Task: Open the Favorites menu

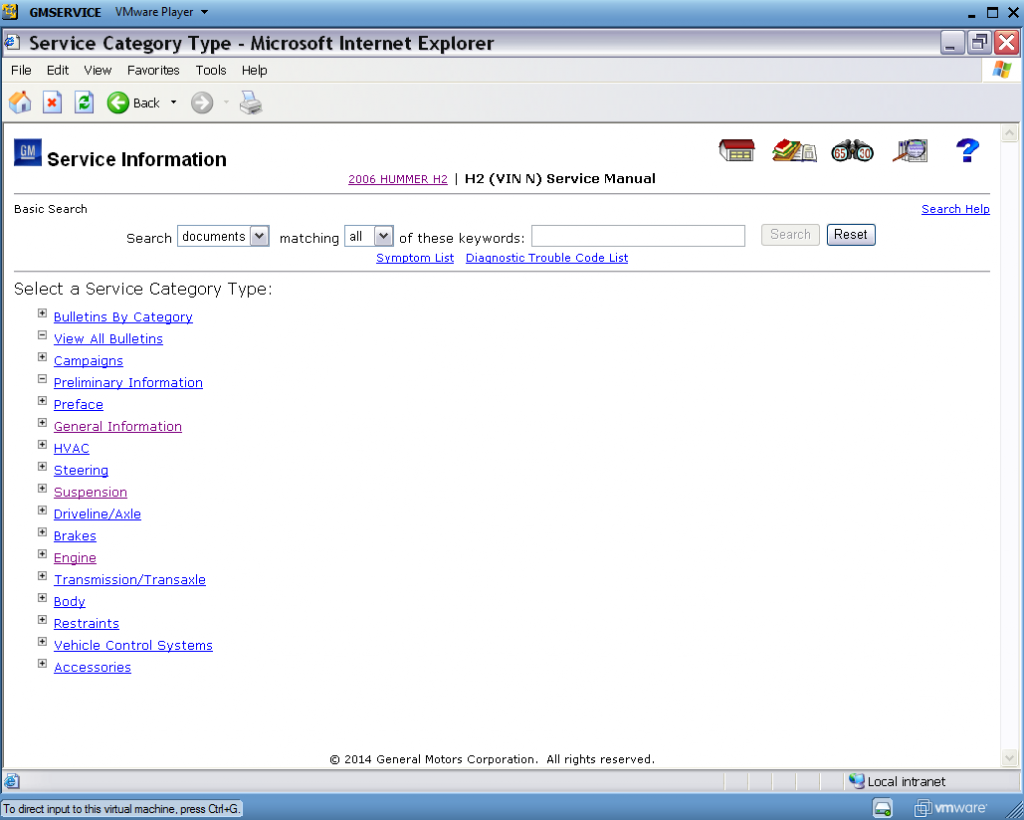Action: pyautogui.click(x=153, y=70)
